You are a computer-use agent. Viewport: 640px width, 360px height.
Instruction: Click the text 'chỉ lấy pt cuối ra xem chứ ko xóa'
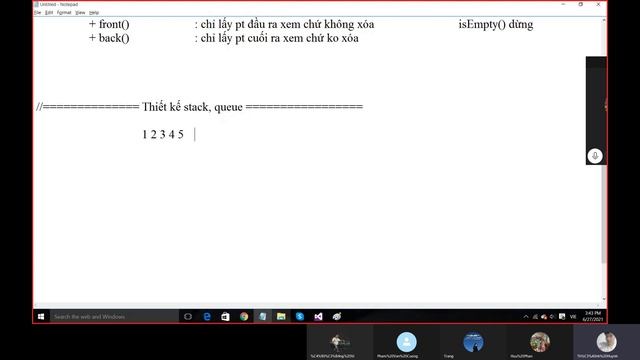click(x=280, y=38)
